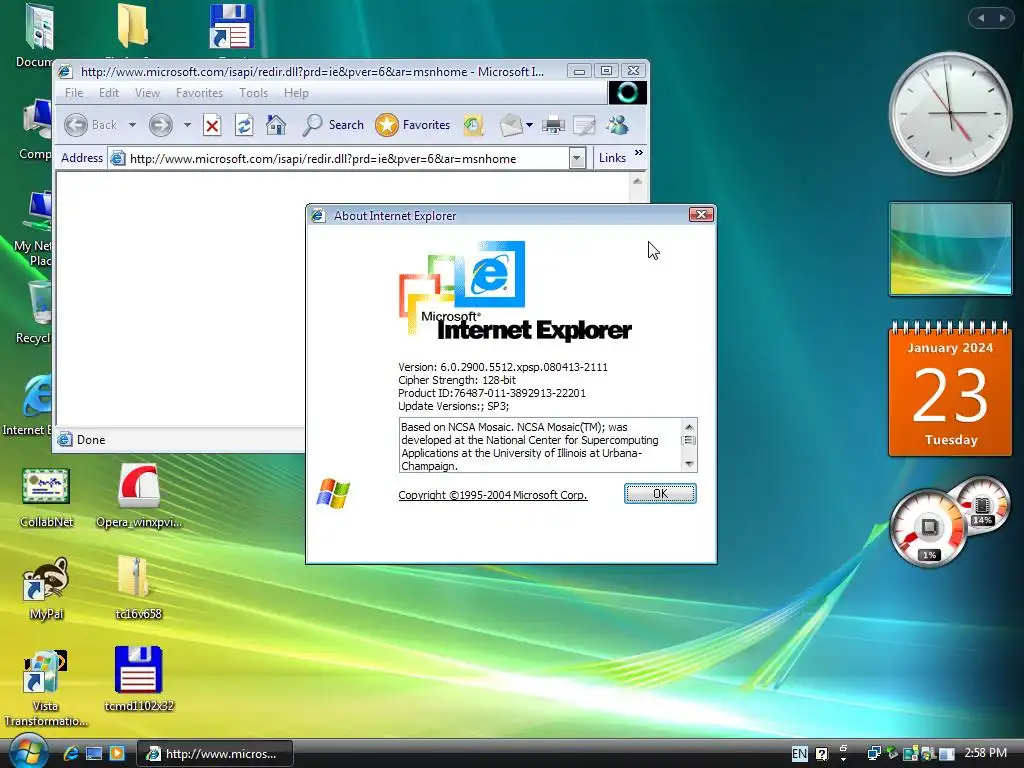This screenshot has width=1024, height=768.
Task: Select the tcmd1102x32 floppy disk icon
Action: click(138, 679)
